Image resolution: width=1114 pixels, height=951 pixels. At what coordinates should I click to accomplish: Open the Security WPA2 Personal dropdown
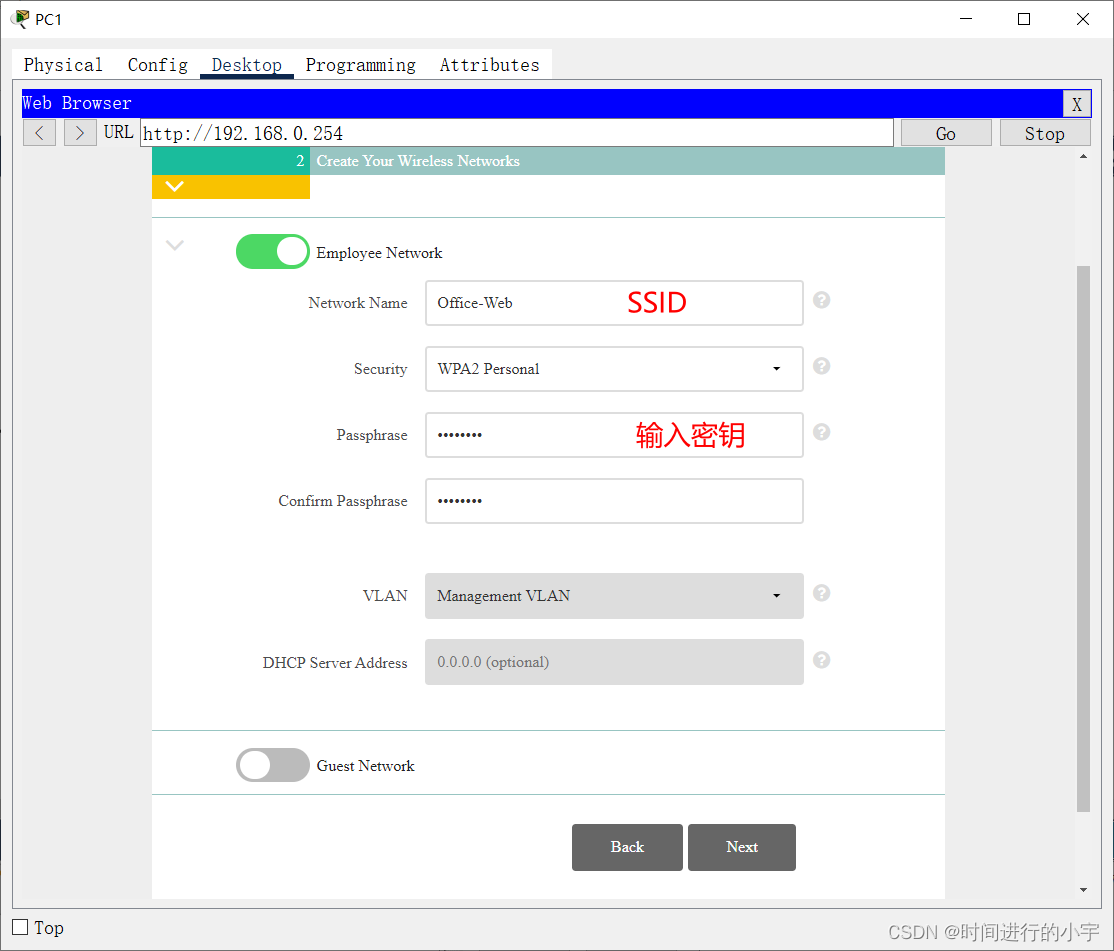[614, 369]
